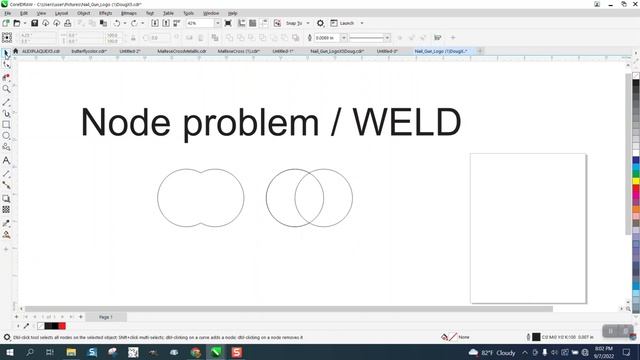Toggle the show guidelines button
640x360 pixels.
(264, 23)
